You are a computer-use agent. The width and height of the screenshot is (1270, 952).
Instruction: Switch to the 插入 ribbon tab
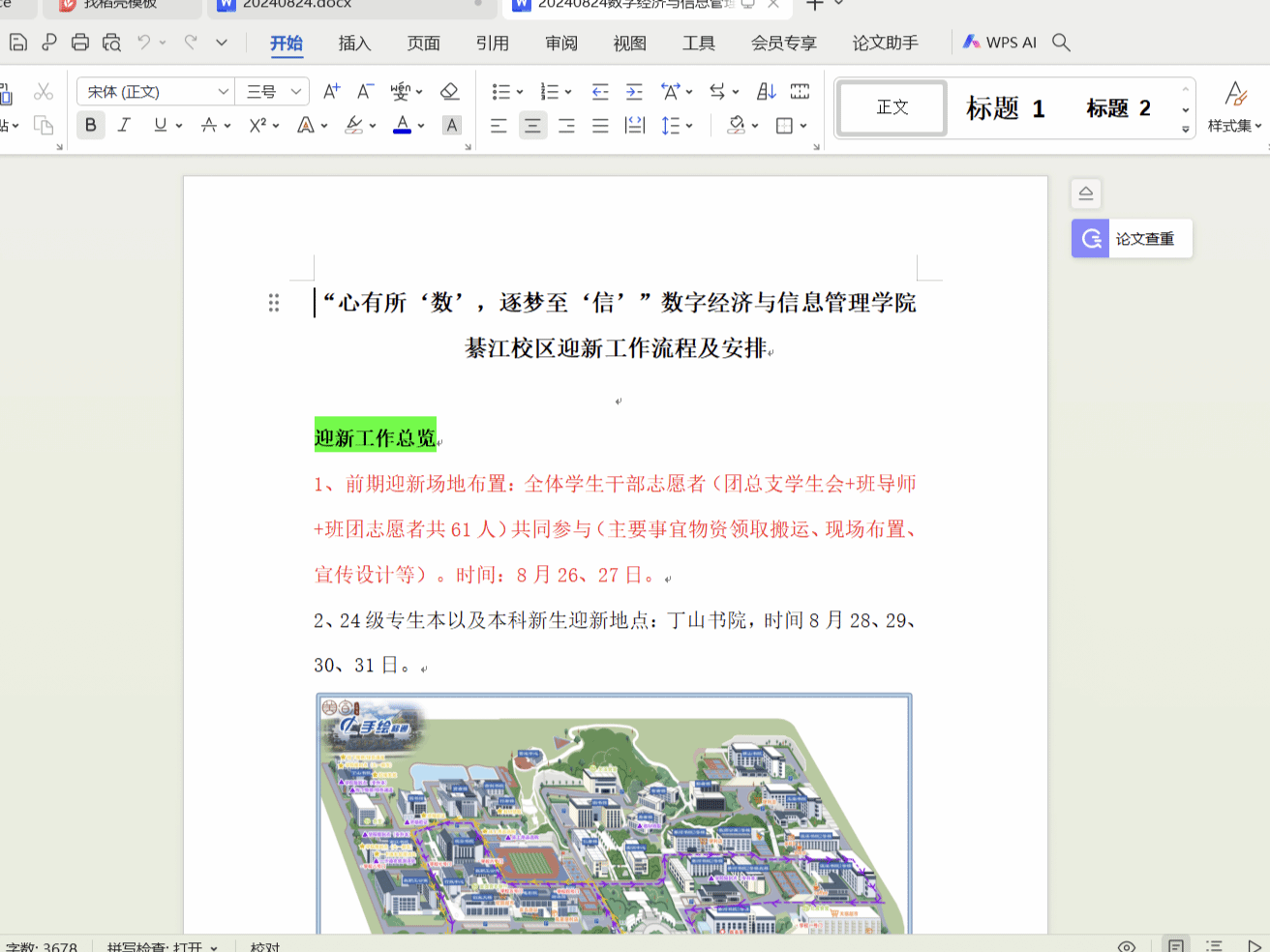tap(354, 44)
